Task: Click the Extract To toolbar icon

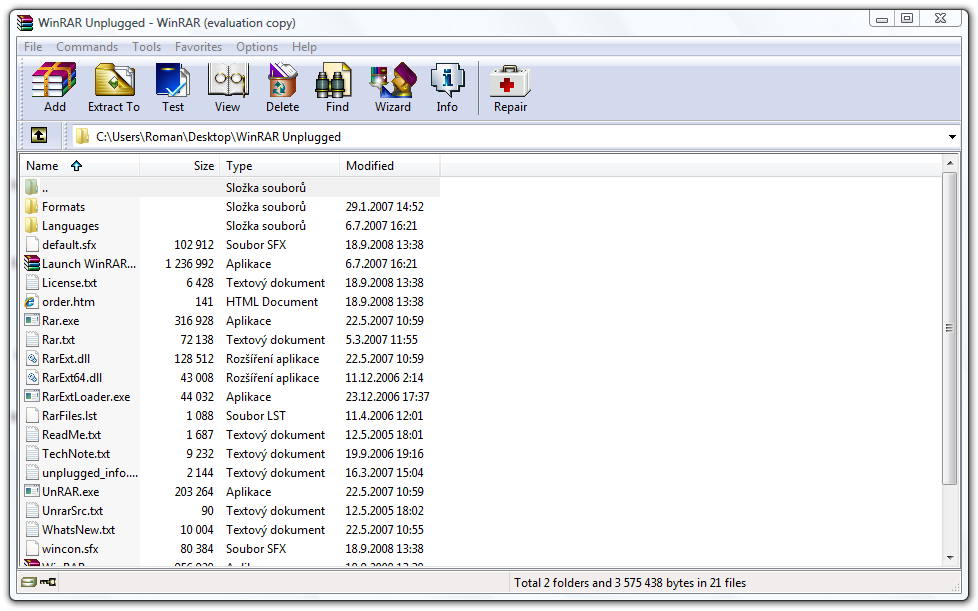Action: (x=114, y=87)
